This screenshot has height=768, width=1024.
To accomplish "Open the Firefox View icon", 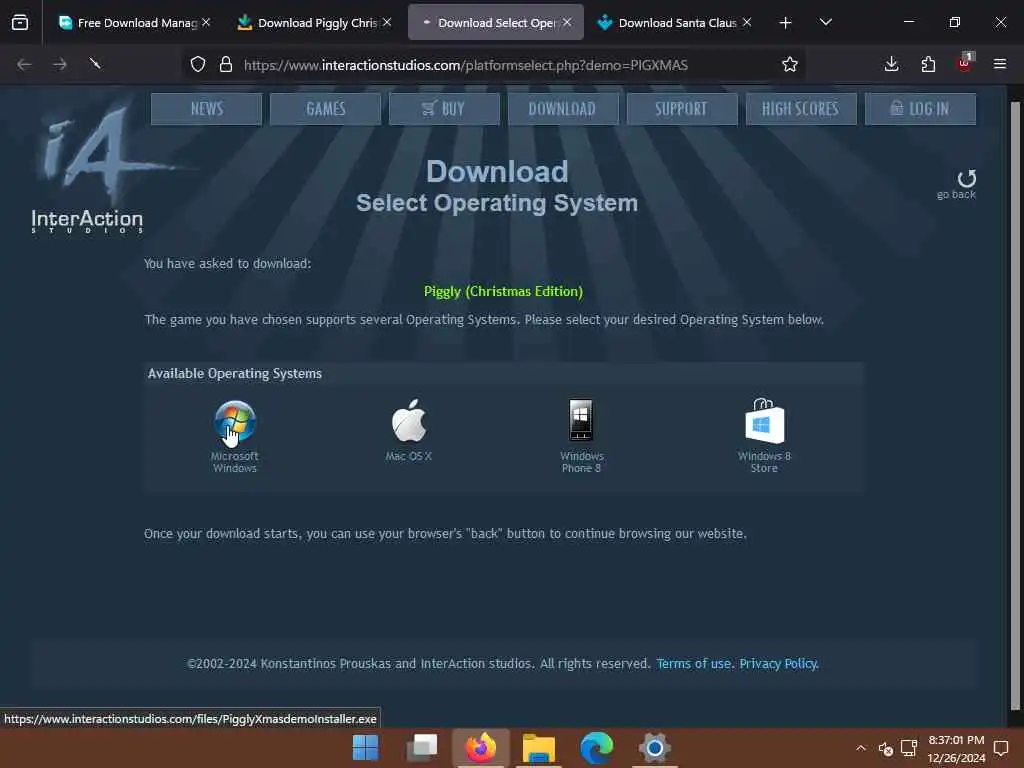I will tap(20, 23).
